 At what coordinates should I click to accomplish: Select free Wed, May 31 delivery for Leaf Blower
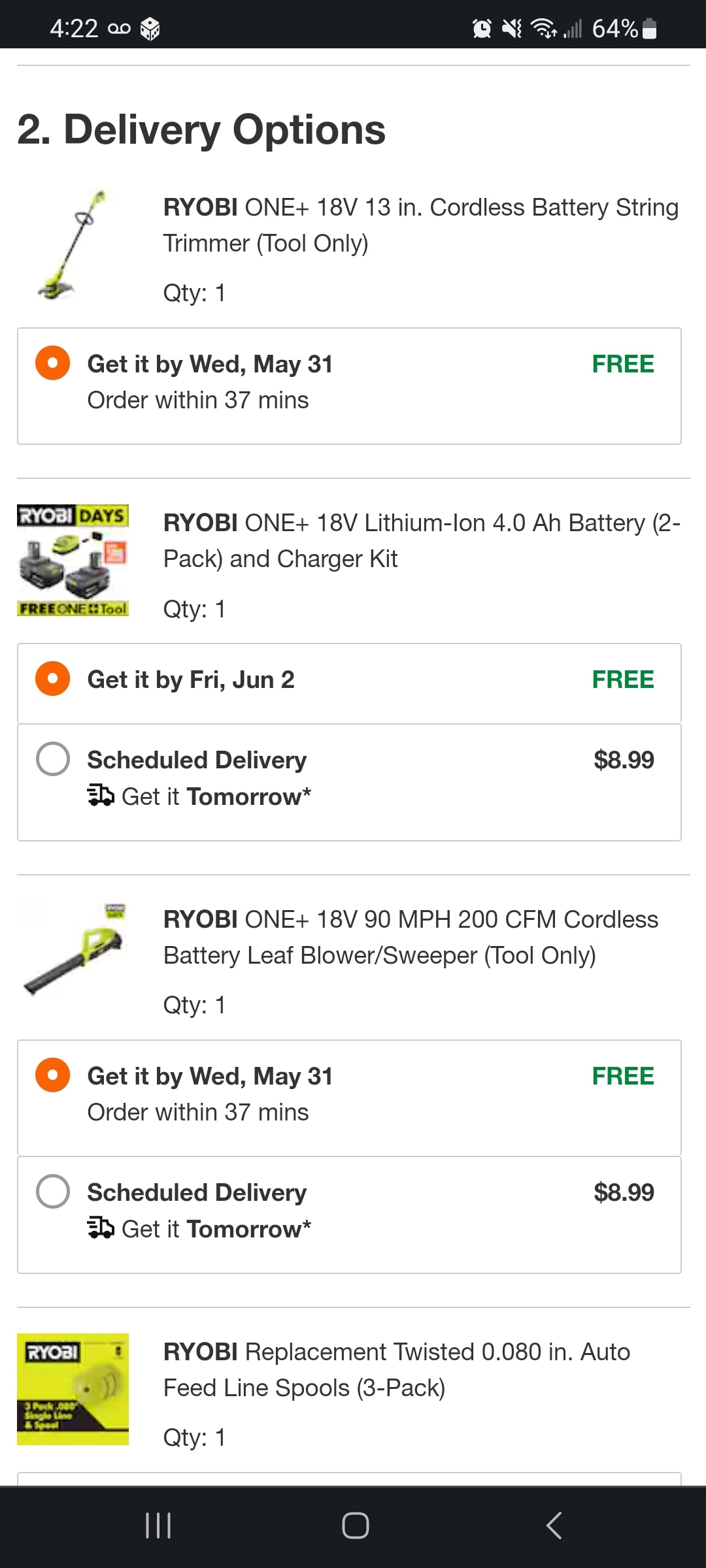[53, 1075]
